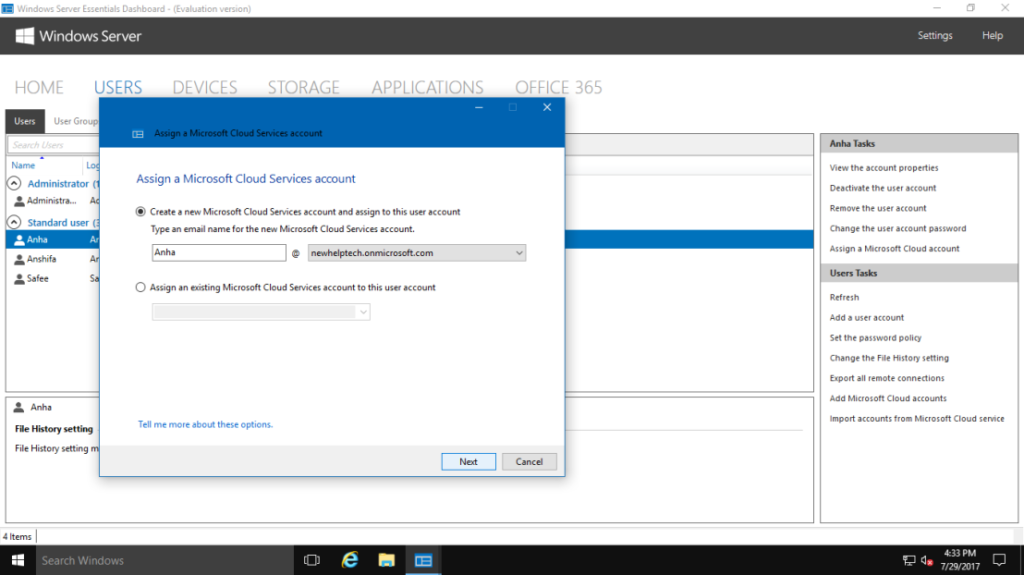Minimize the Assign Cloud Services dialog
1024x575 pixels.
pos(479,108)
